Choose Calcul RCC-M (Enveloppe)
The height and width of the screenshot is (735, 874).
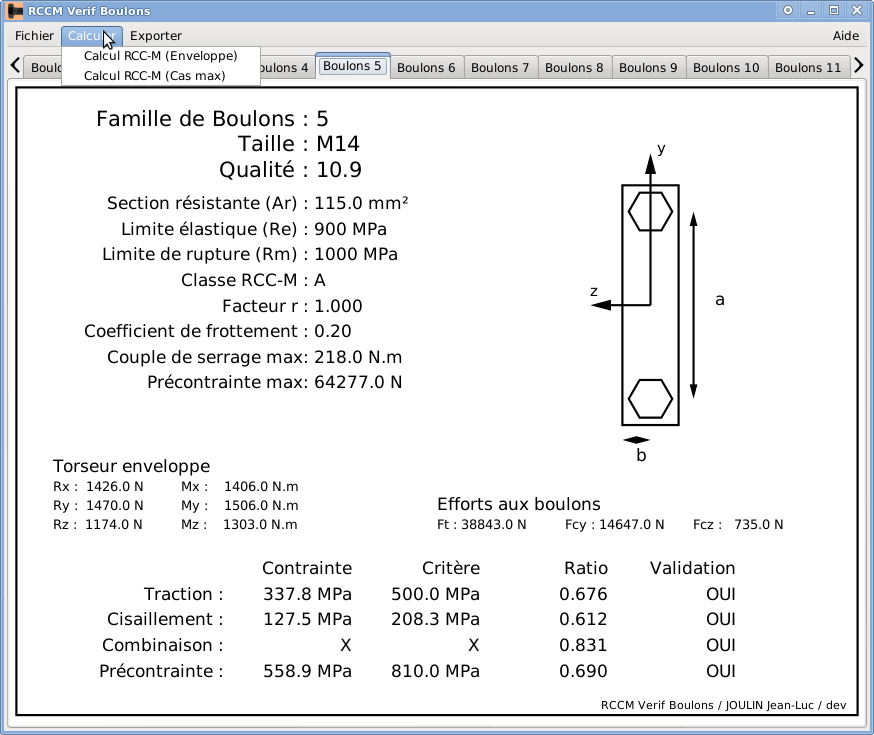[x=161, y=56]
